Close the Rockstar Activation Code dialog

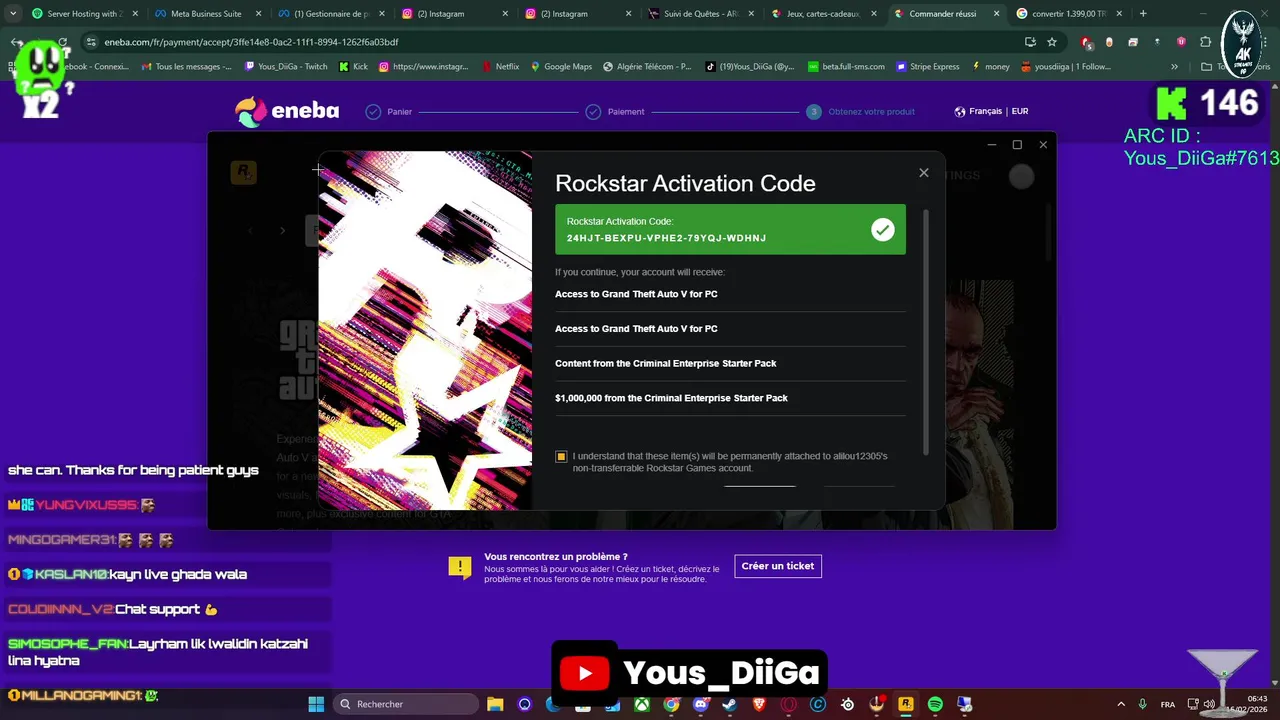(923, 173)
